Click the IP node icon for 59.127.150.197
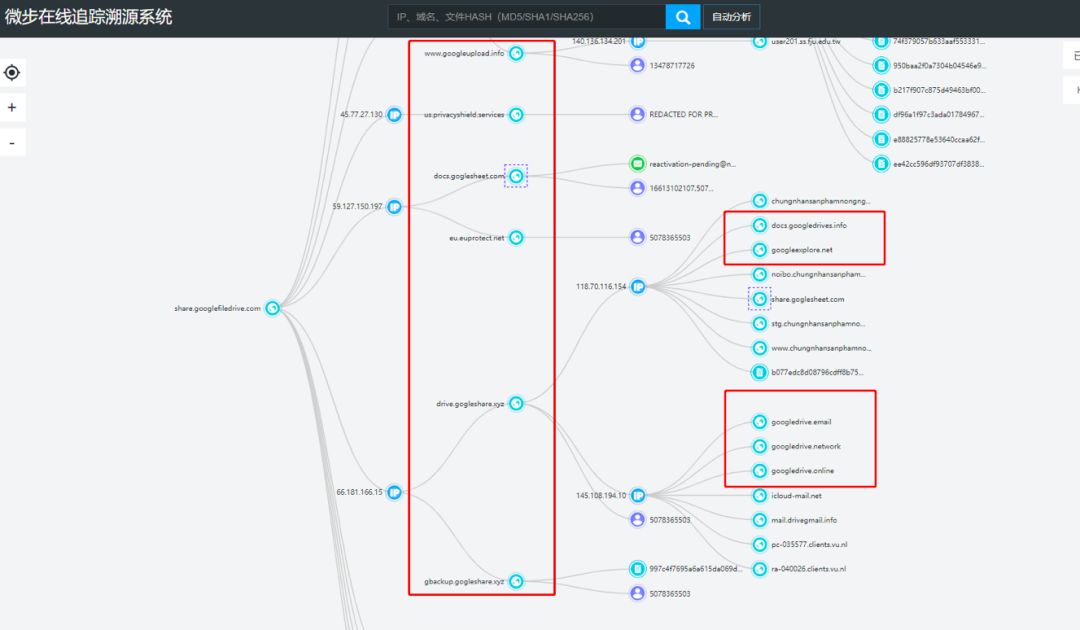 point(394,207)
